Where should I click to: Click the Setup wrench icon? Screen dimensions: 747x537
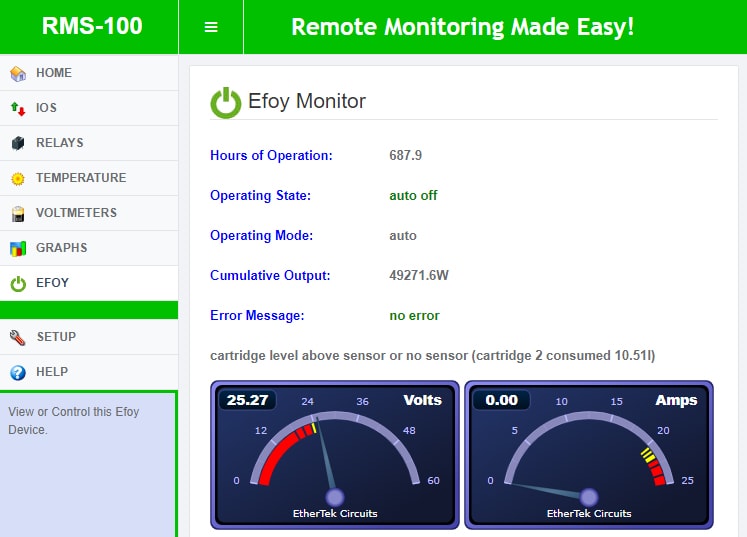(18, 337)
